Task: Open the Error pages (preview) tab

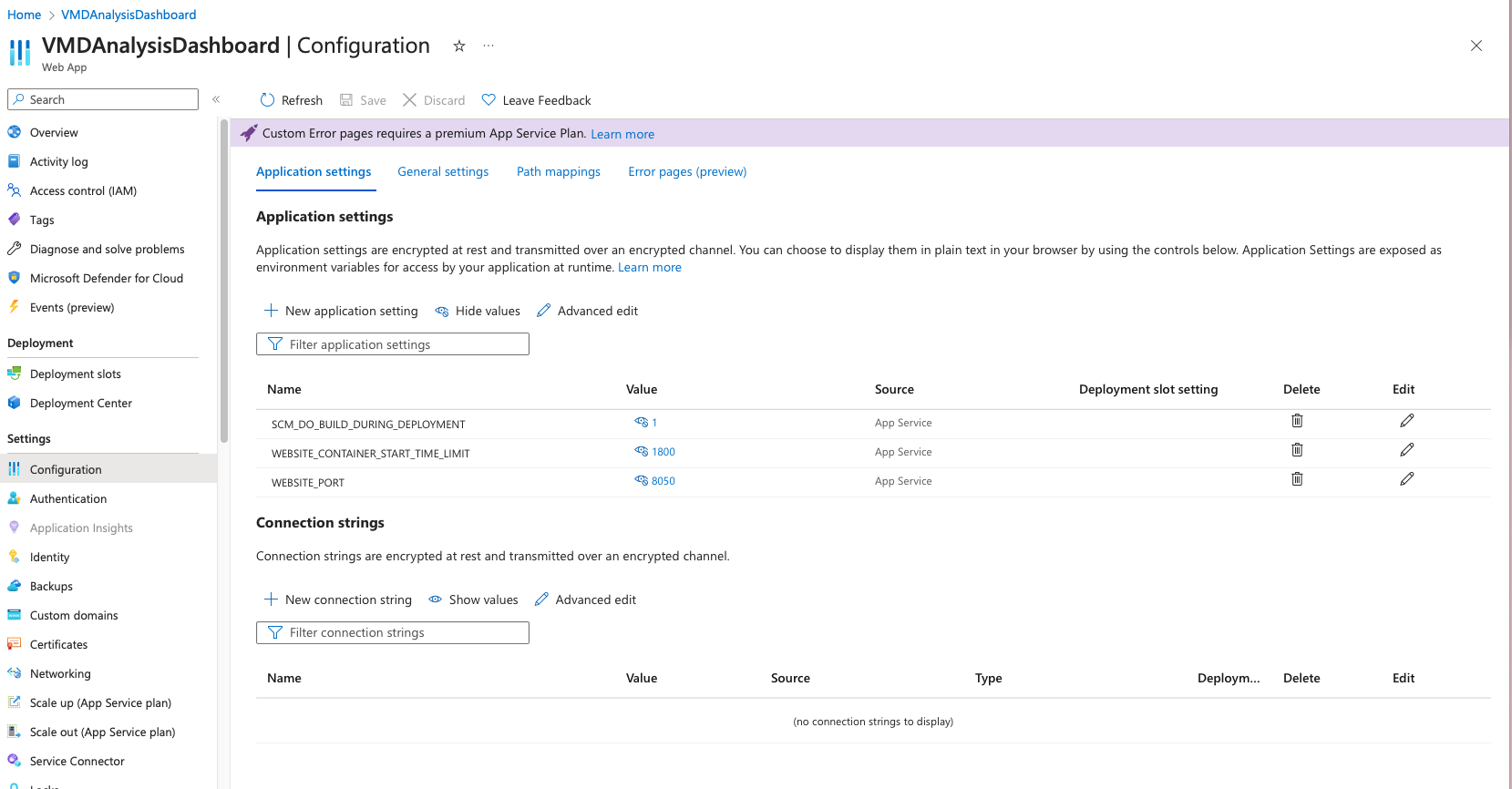Action: (x=687, y=171)
